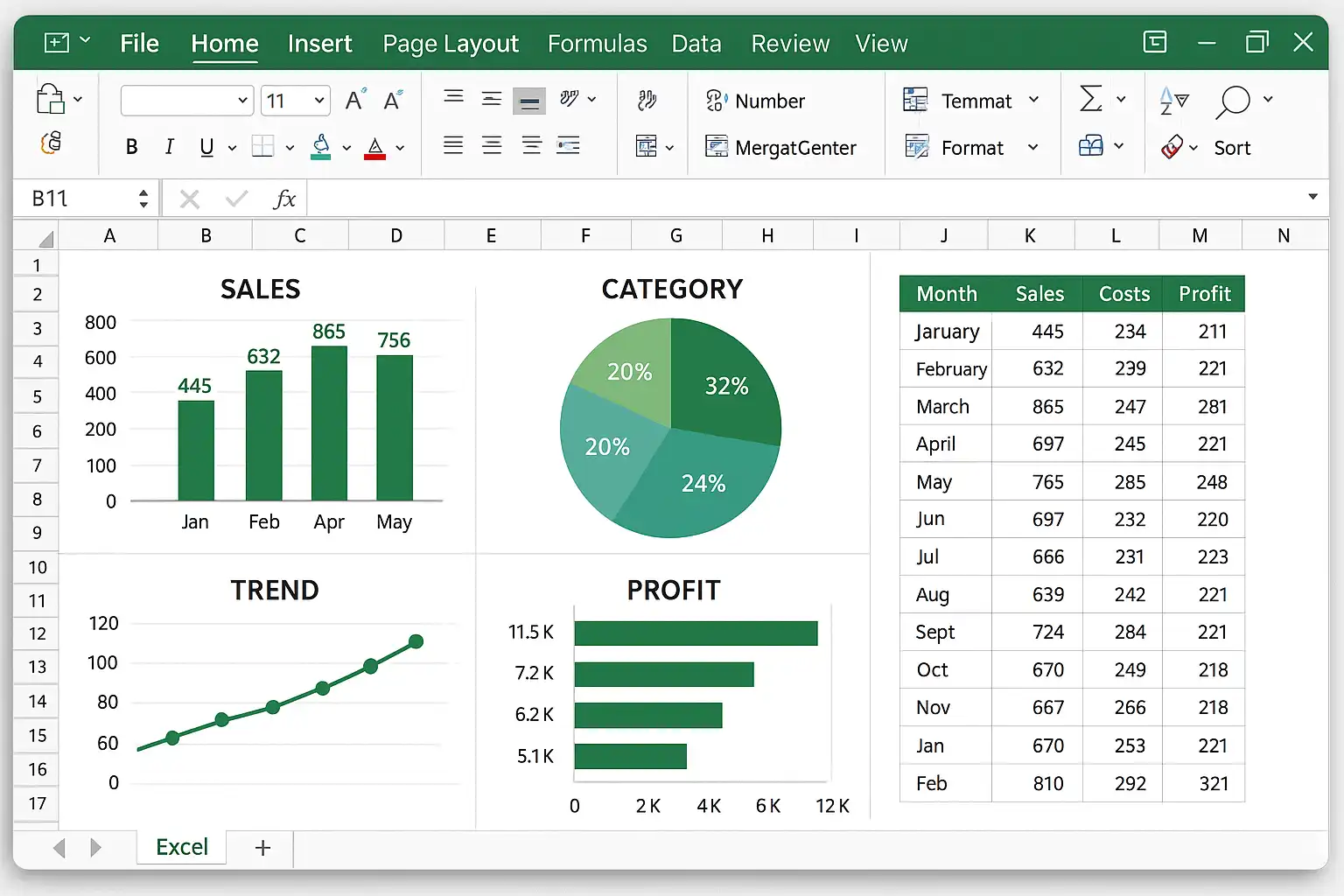Click the Paste clipboard icon
The image size is (1344, 896).
coord(51,100)
